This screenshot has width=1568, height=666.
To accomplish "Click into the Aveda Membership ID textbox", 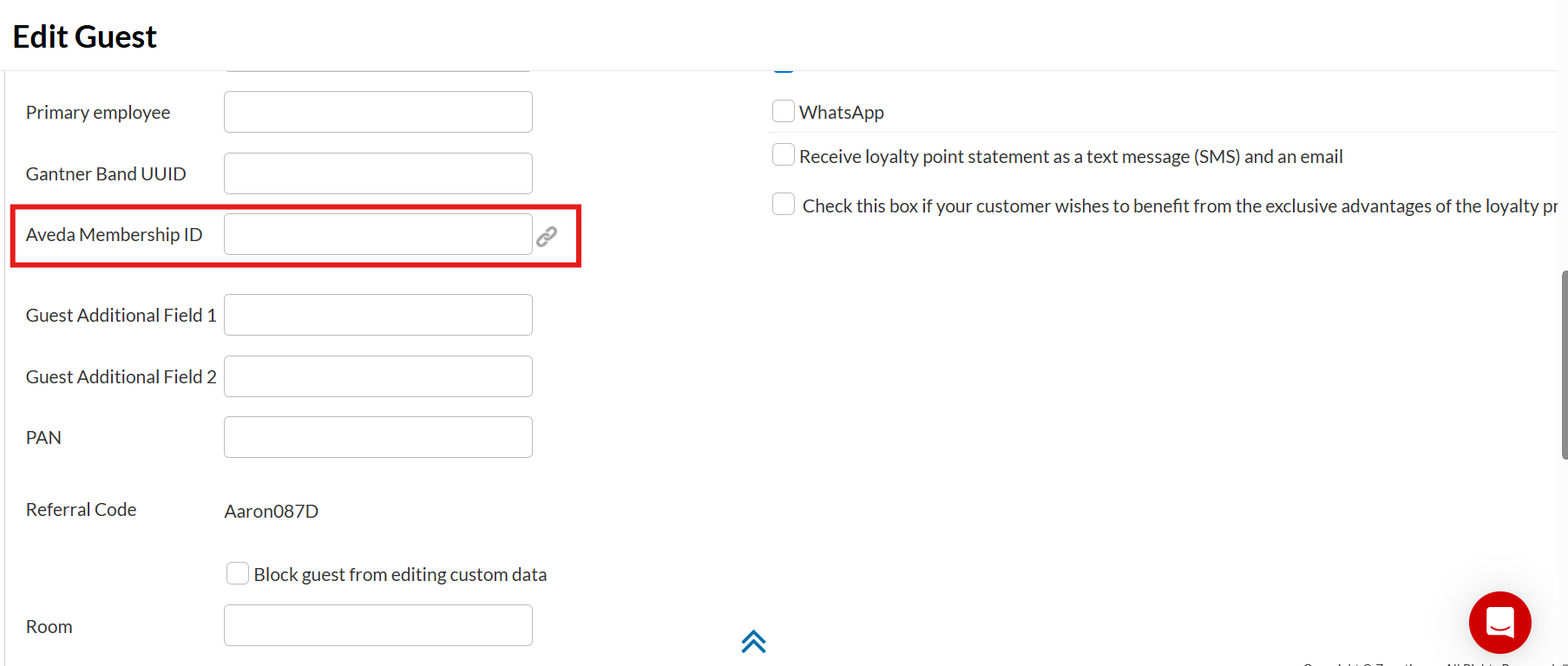I will pyautogui.click(x=377, y=234).
